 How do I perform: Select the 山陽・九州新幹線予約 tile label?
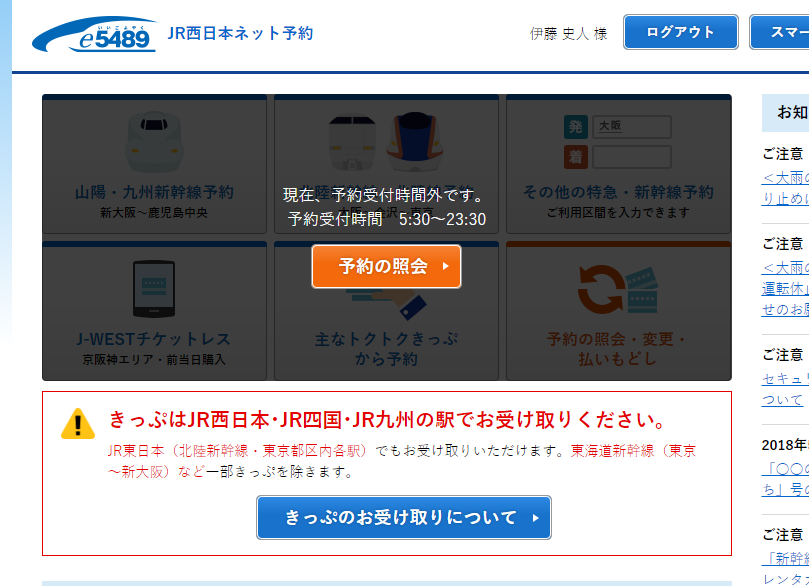coord(154,192)
